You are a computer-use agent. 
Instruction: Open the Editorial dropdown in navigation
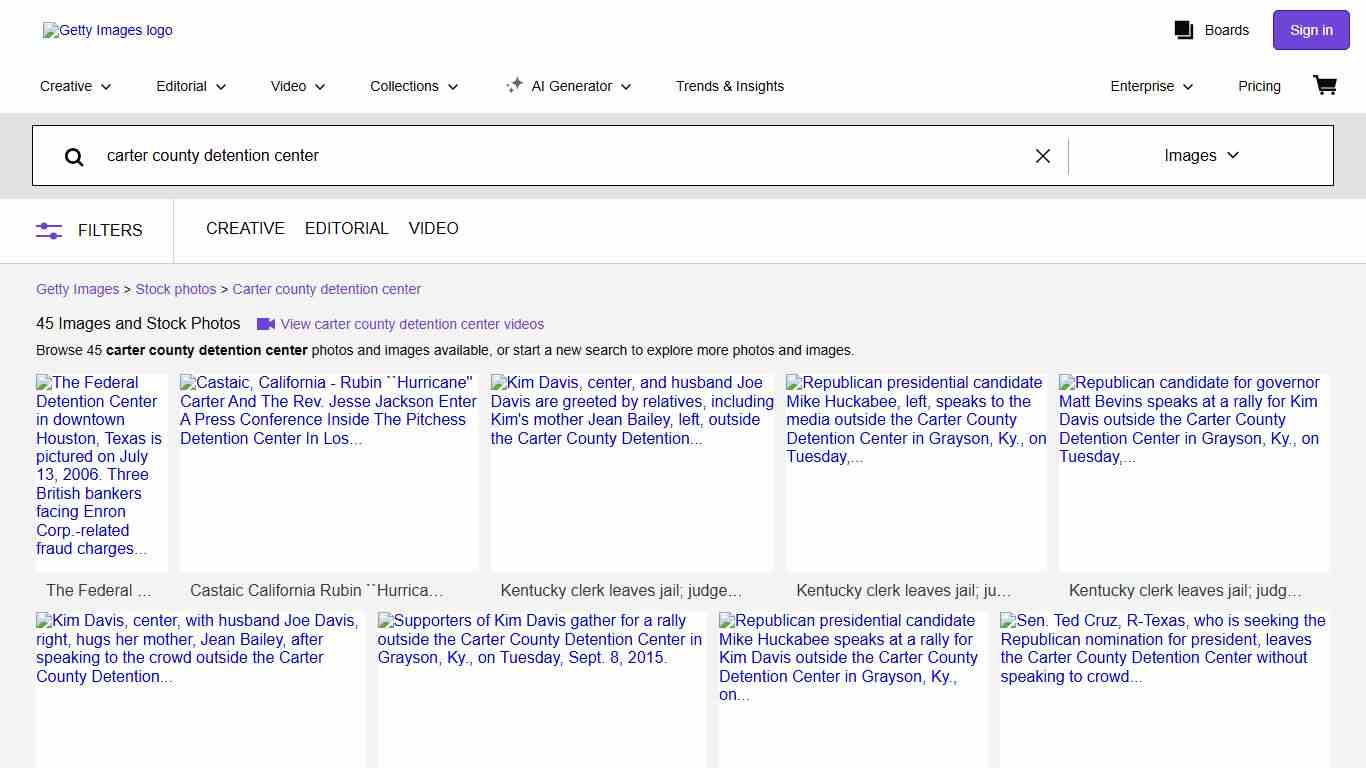pyautogui.click(x=191, y=86)
